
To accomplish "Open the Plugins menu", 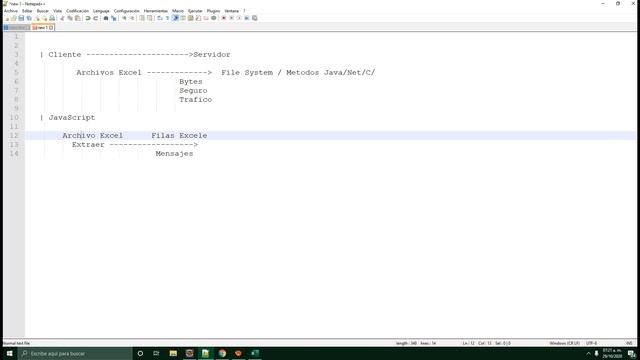I will pyautogui.click(x=213, y=11).
